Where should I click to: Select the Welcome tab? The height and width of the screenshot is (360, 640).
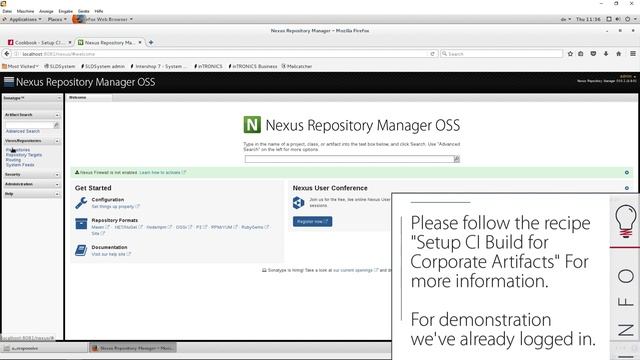click(78, 98)
